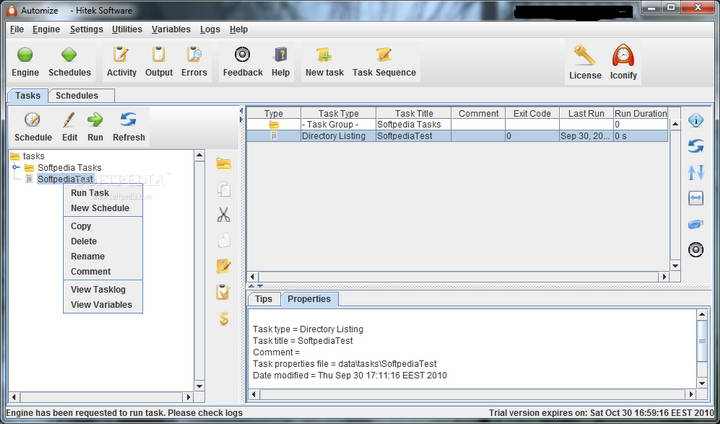
Task: Open the Variables menu
Action: tap(171, 29)
